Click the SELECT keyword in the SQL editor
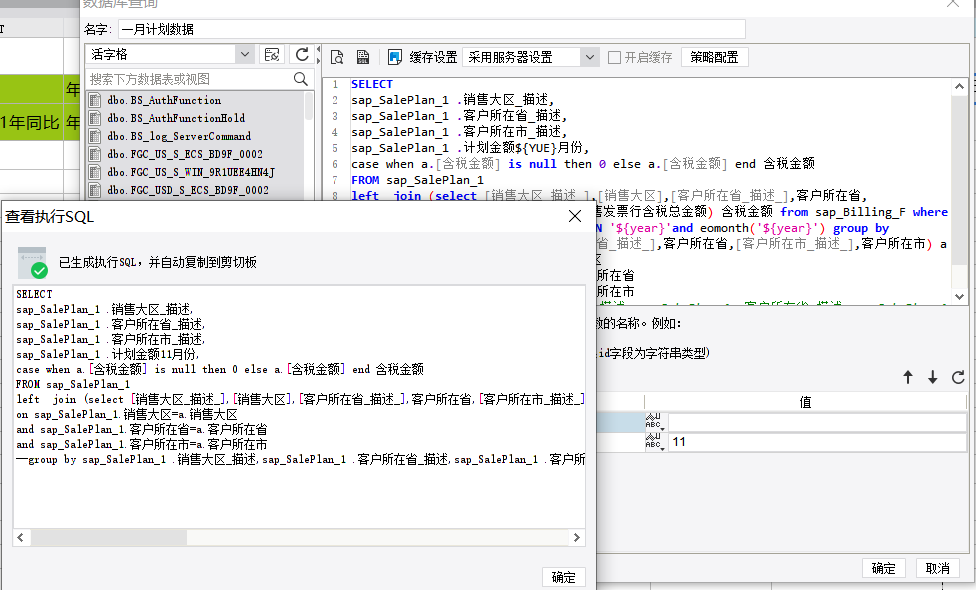This screenshot has width=976, height=590. pyautogui.click(x=372, y=84)
